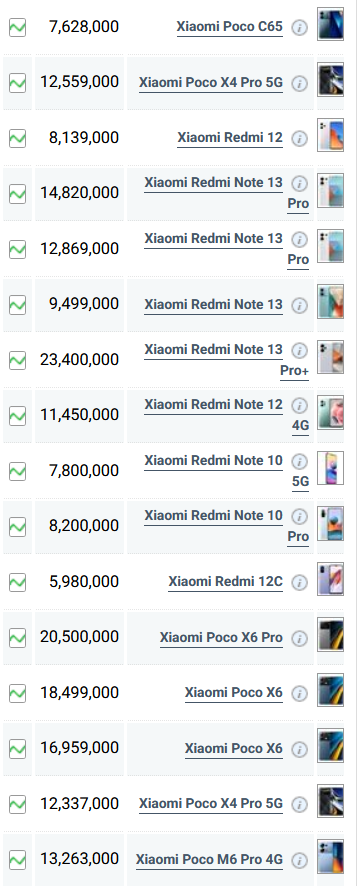The image size is (362, 886).
Task: Open chart icon for the 5,980,000 row
Action: point(18,582)
